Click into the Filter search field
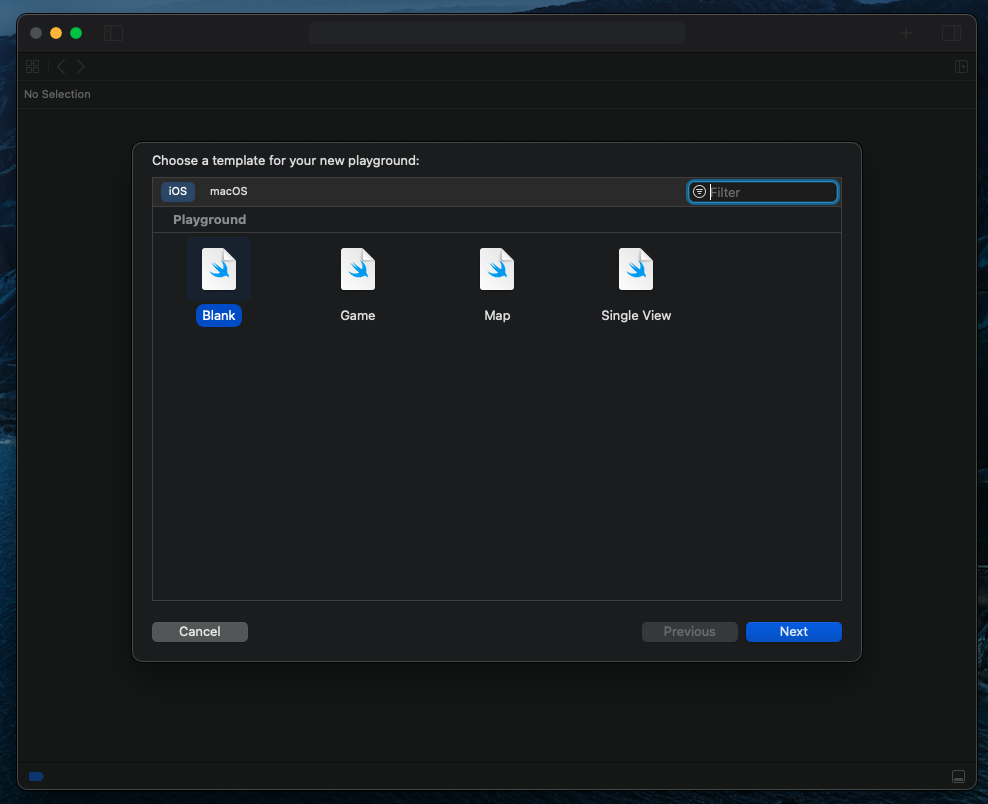The width and height of the screenshot is (988, 804). point(762,192)
